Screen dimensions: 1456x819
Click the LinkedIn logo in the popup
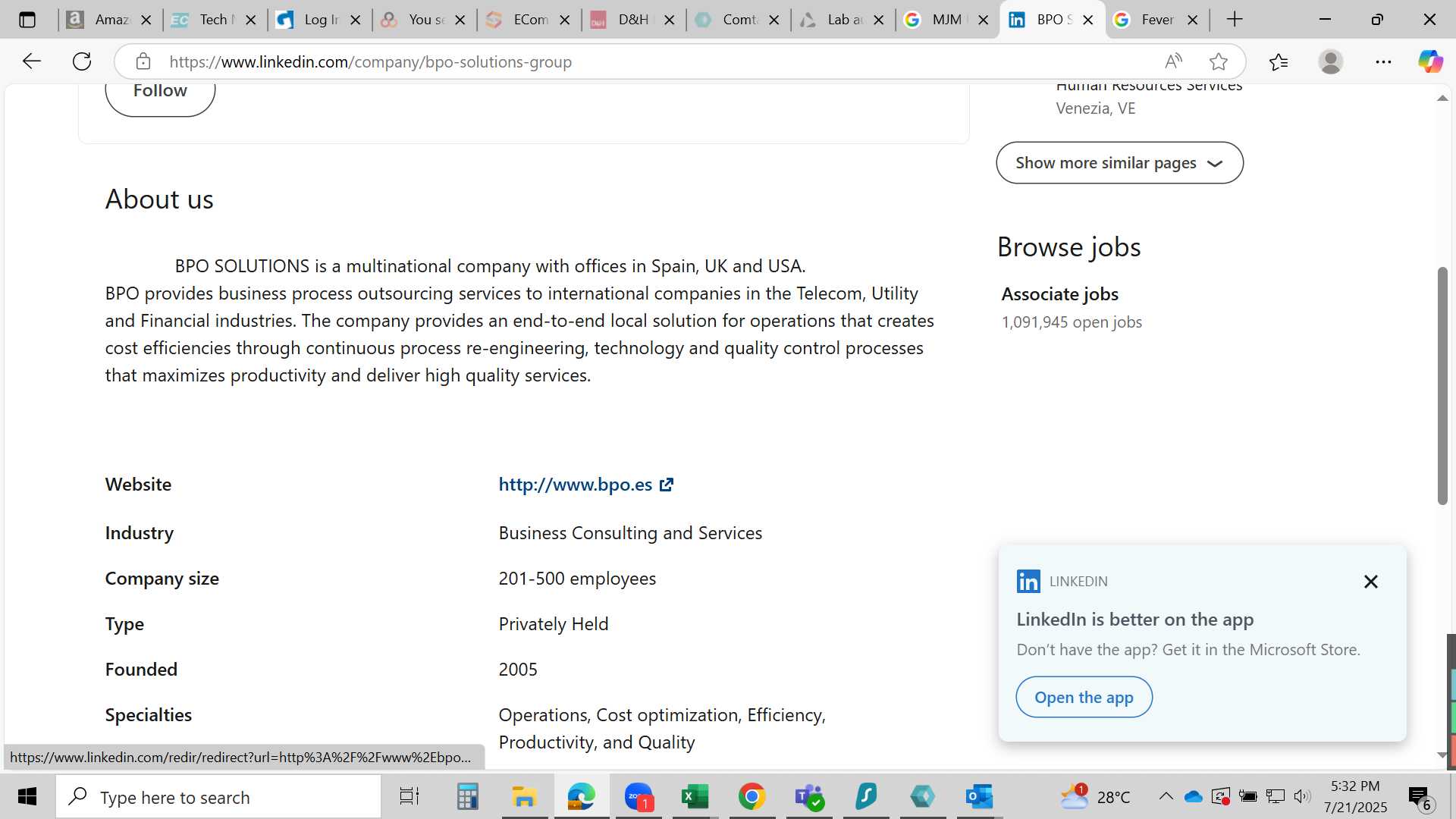click(x=1028, y=582)
